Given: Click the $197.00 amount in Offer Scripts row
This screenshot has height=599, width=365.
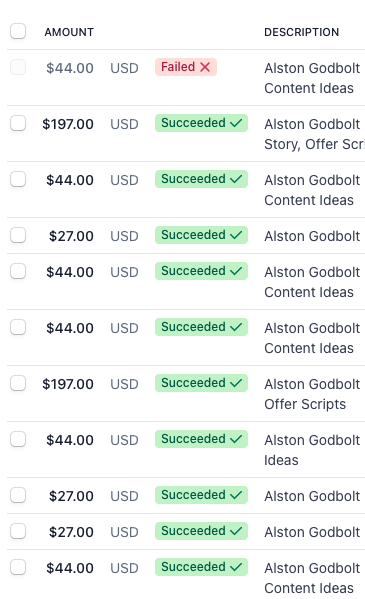Looking at the screenshot, I should point(68,384).
